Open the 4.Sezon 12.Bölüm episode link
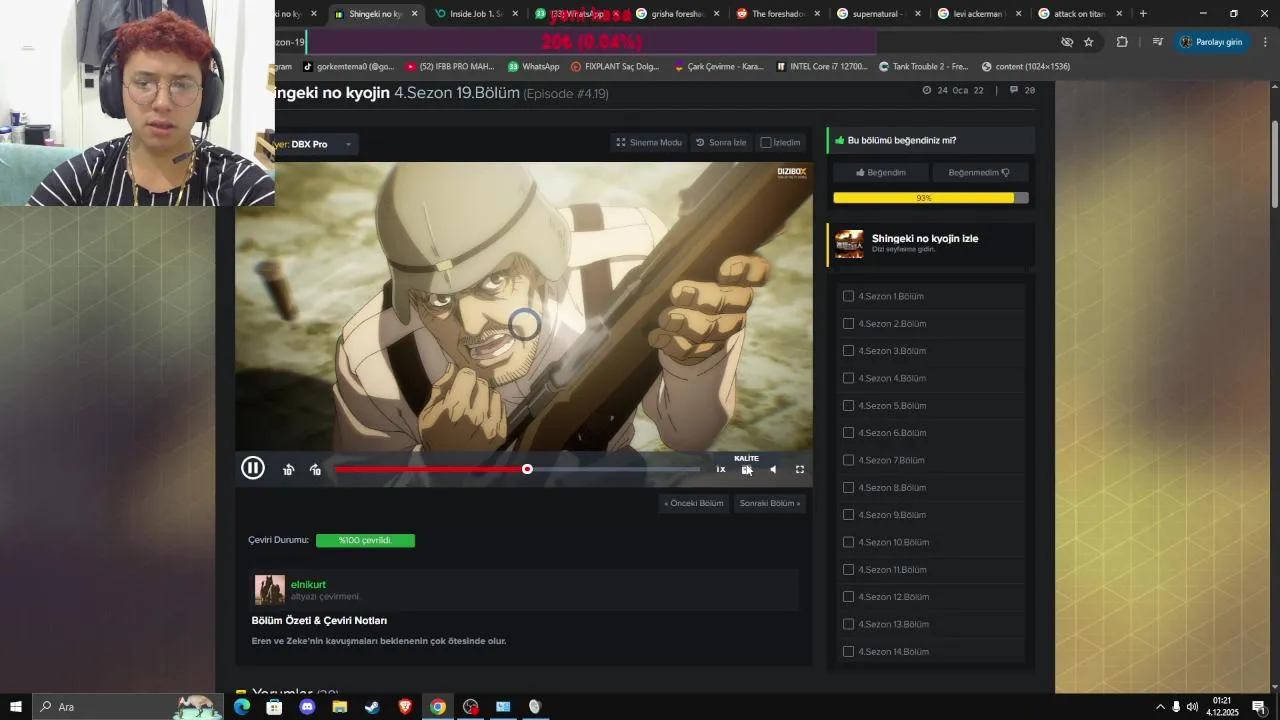The image size is (1280, 720). click(894, 597)
